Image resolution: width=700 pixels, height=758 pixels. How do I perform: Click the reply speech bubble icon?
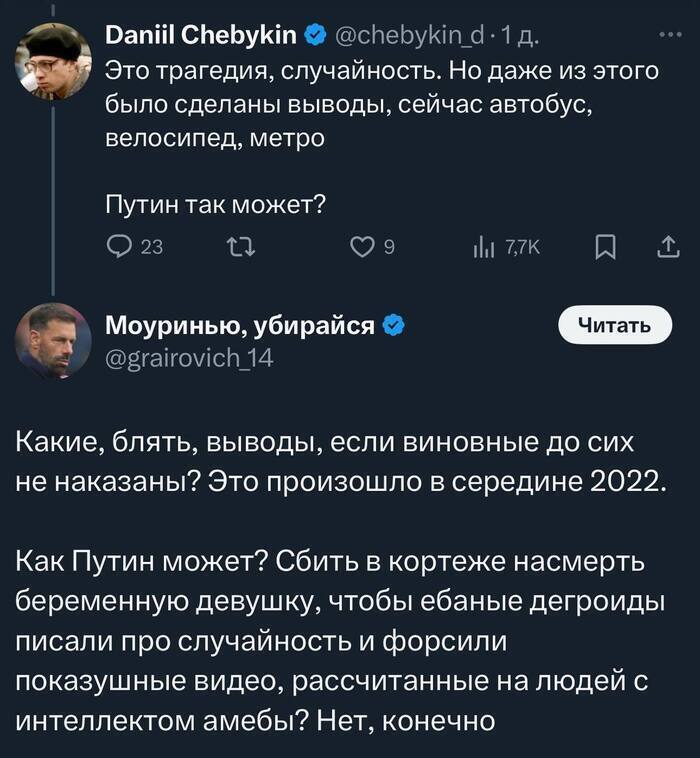[x=118, y=247]
